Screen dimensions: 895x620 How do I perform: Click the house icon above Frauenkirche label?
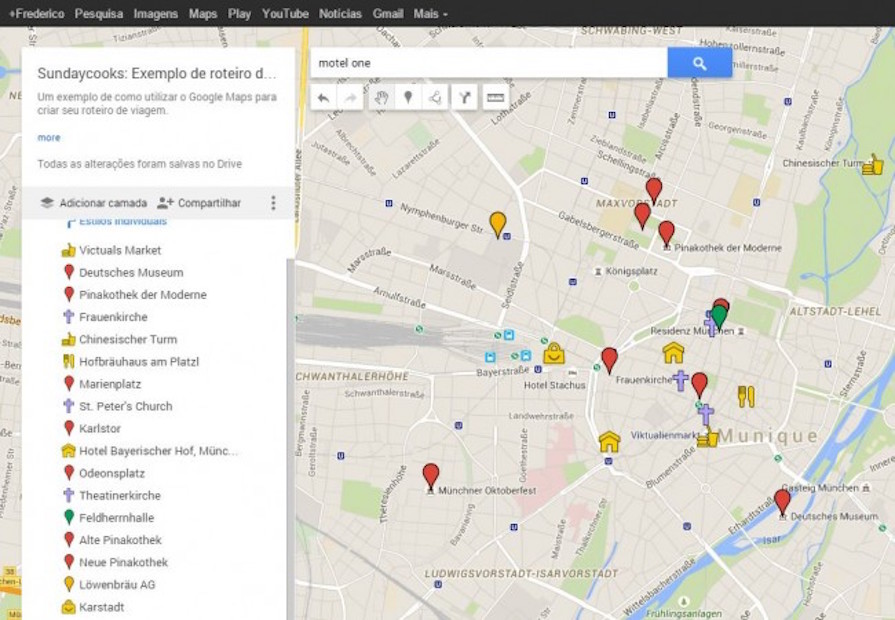point(674,353)
